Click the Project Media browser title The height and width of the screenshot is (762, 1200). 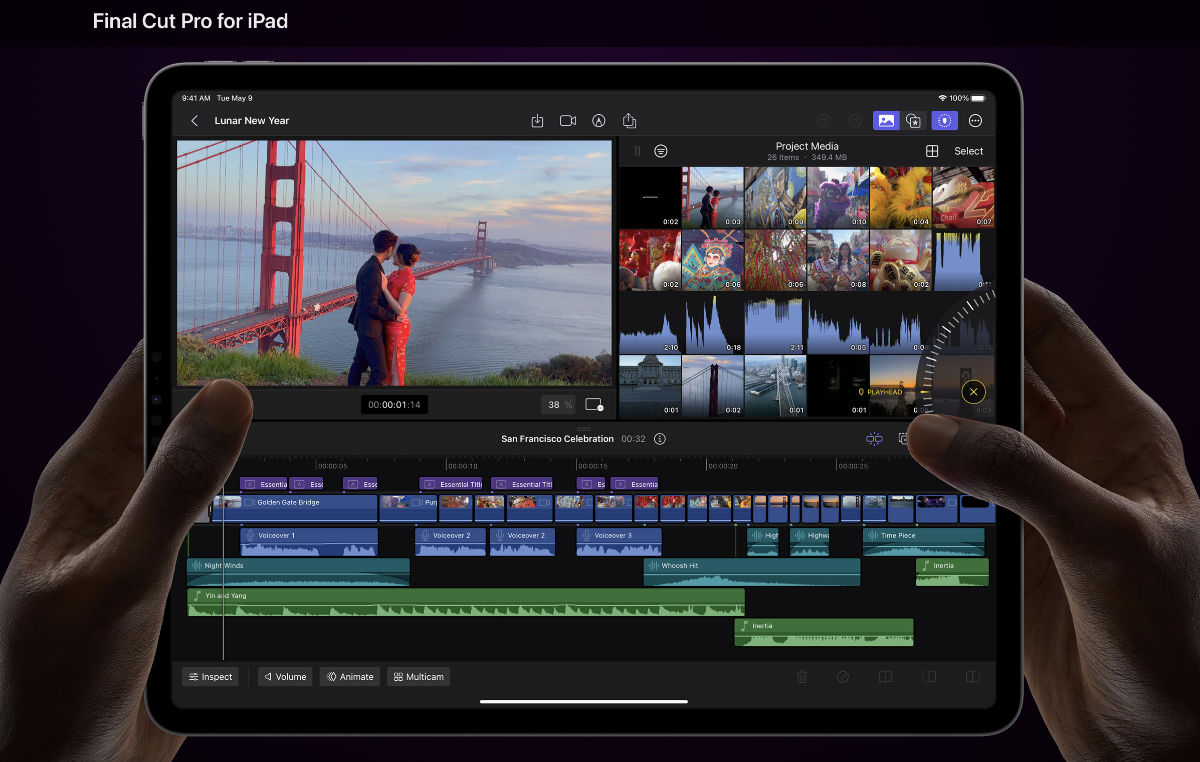pyautogui.click(x=807, y=146)
